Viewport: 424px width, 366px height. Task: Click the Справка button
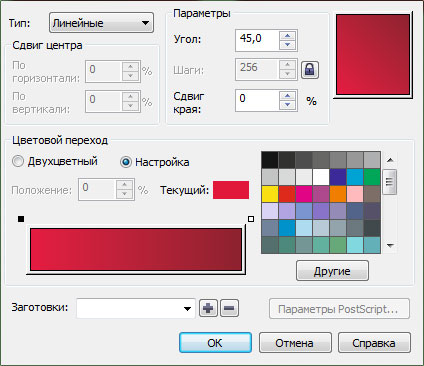pos(374,343)
